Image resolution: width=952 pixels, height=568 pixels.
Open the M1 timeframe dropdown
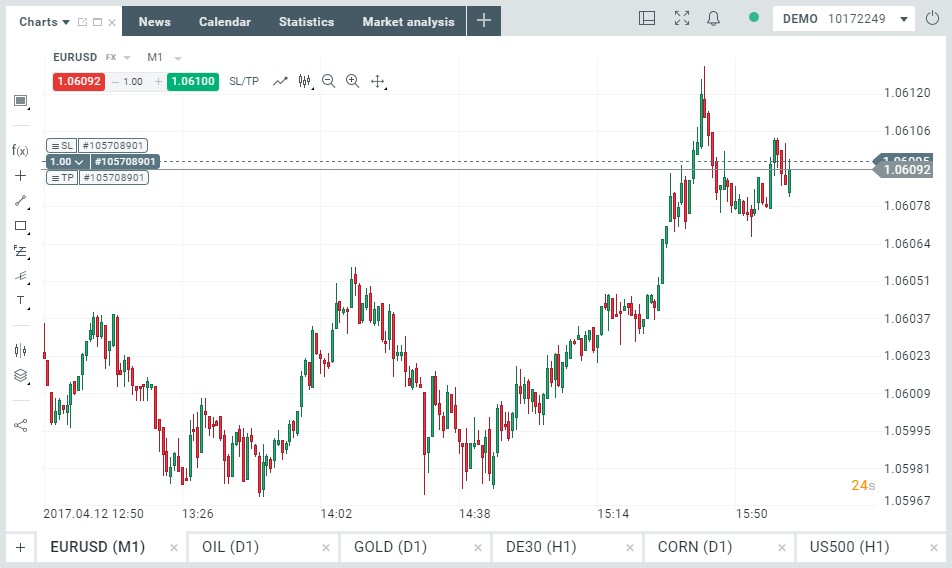pos(164,58)
